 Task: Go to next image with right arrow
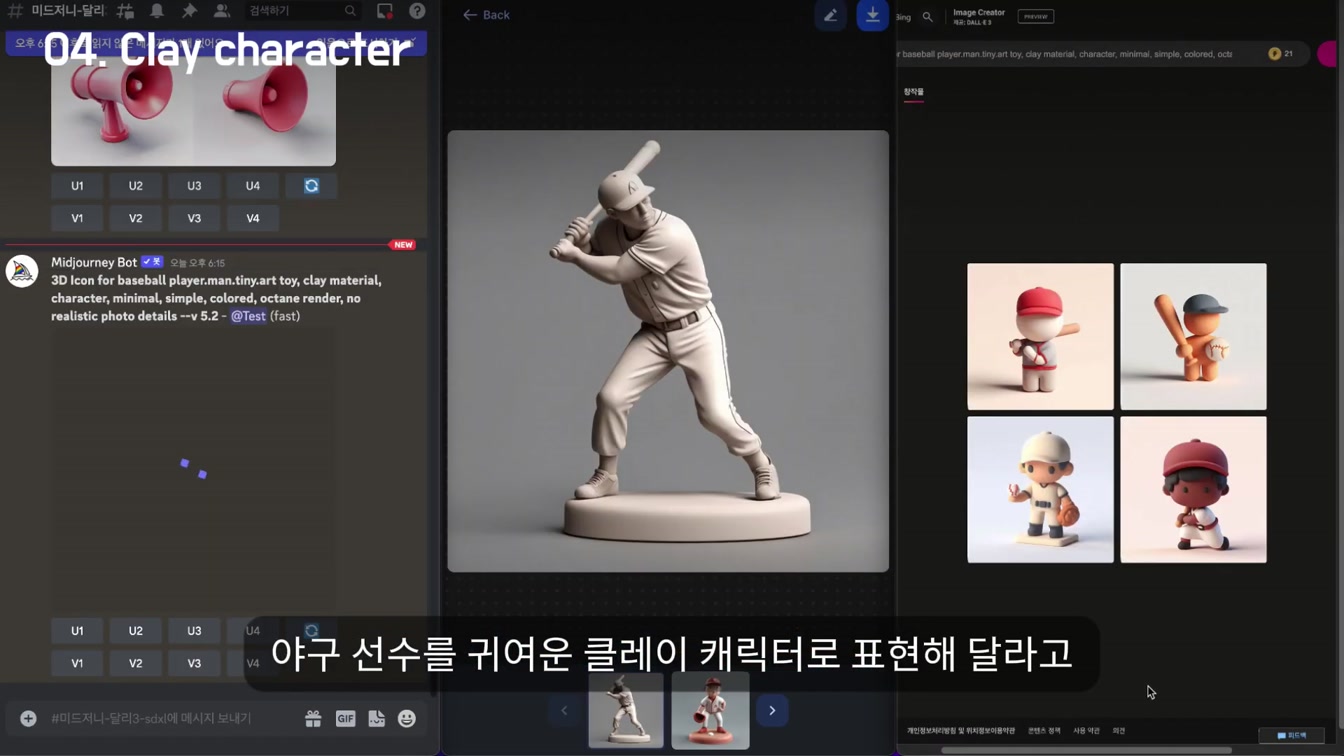(772, 711)
